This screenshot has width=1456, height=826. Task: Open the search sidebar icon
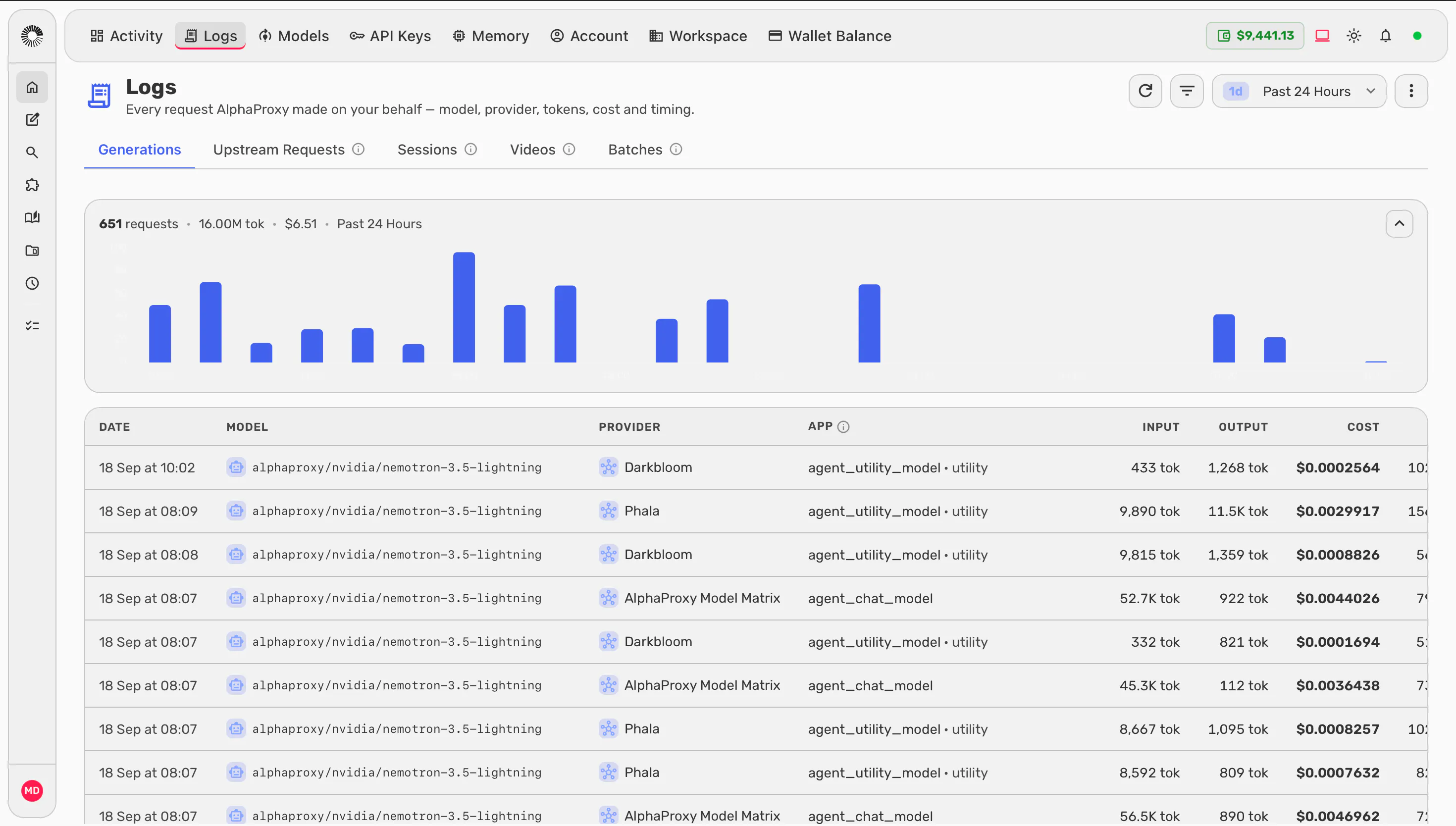click(32, 153)
